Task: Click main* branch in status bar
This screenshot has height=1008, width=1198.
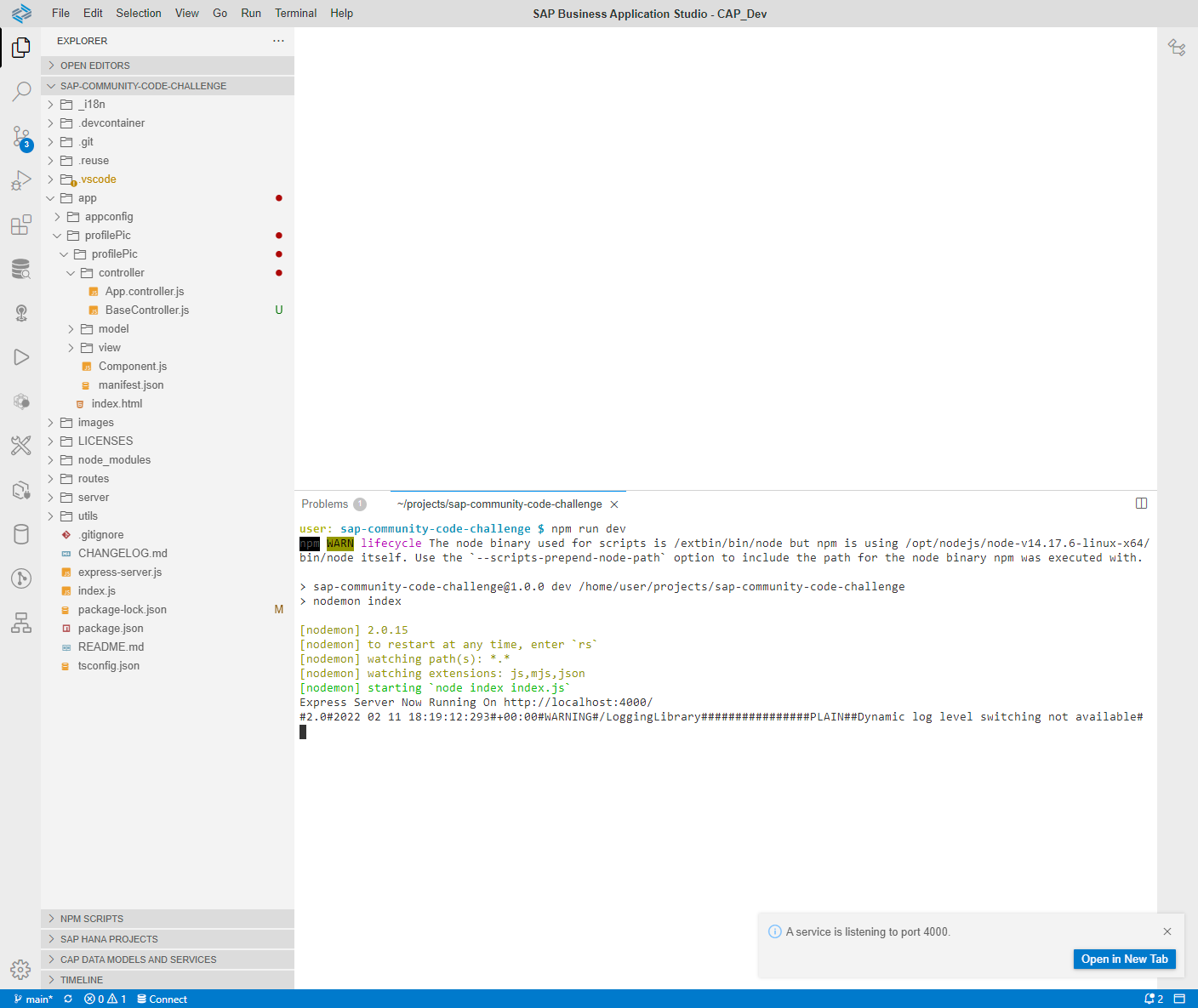Action: click(33, 999)
